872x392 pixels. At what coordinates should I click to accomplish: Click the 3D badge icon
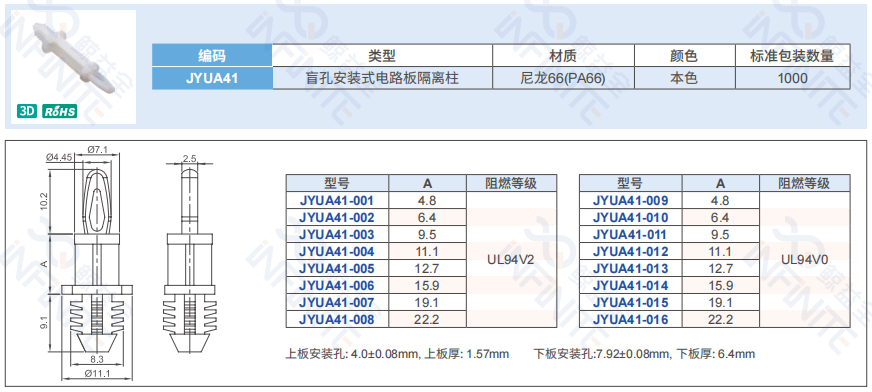[x=26, y=112]
